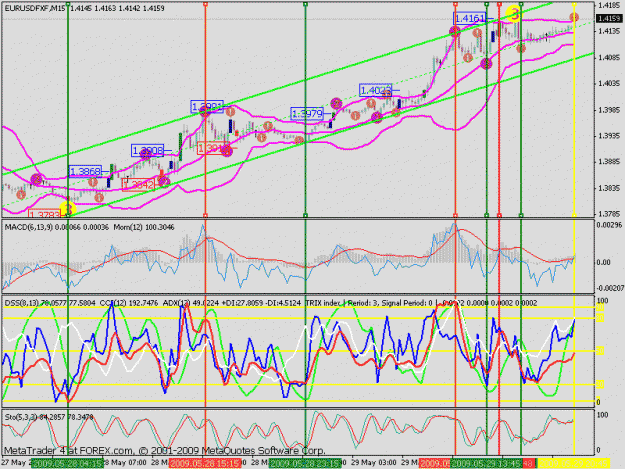Grab the top handle of the 23:15 green vertical line

point(305,4)
